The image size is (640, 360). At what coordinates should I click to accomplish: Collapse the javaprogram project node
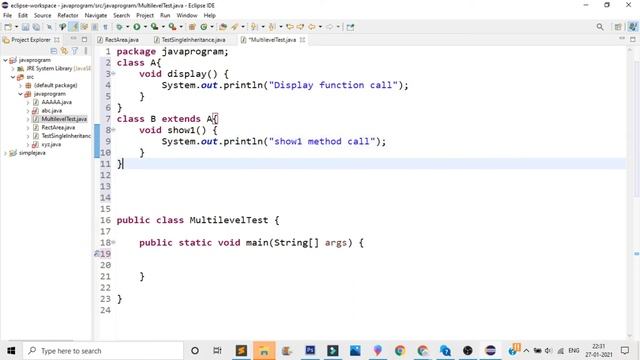point(5,60)
